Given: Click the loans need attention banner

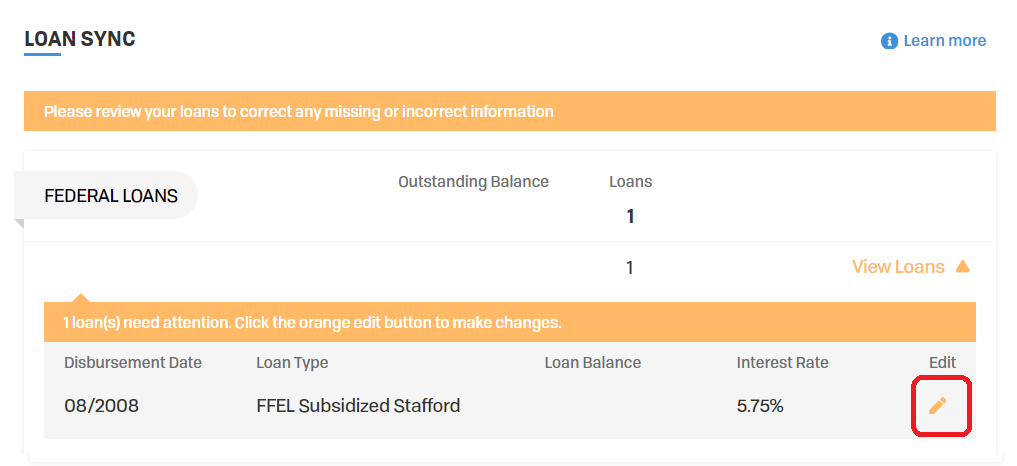Looking at the screenshot, I should click(510, 322).
